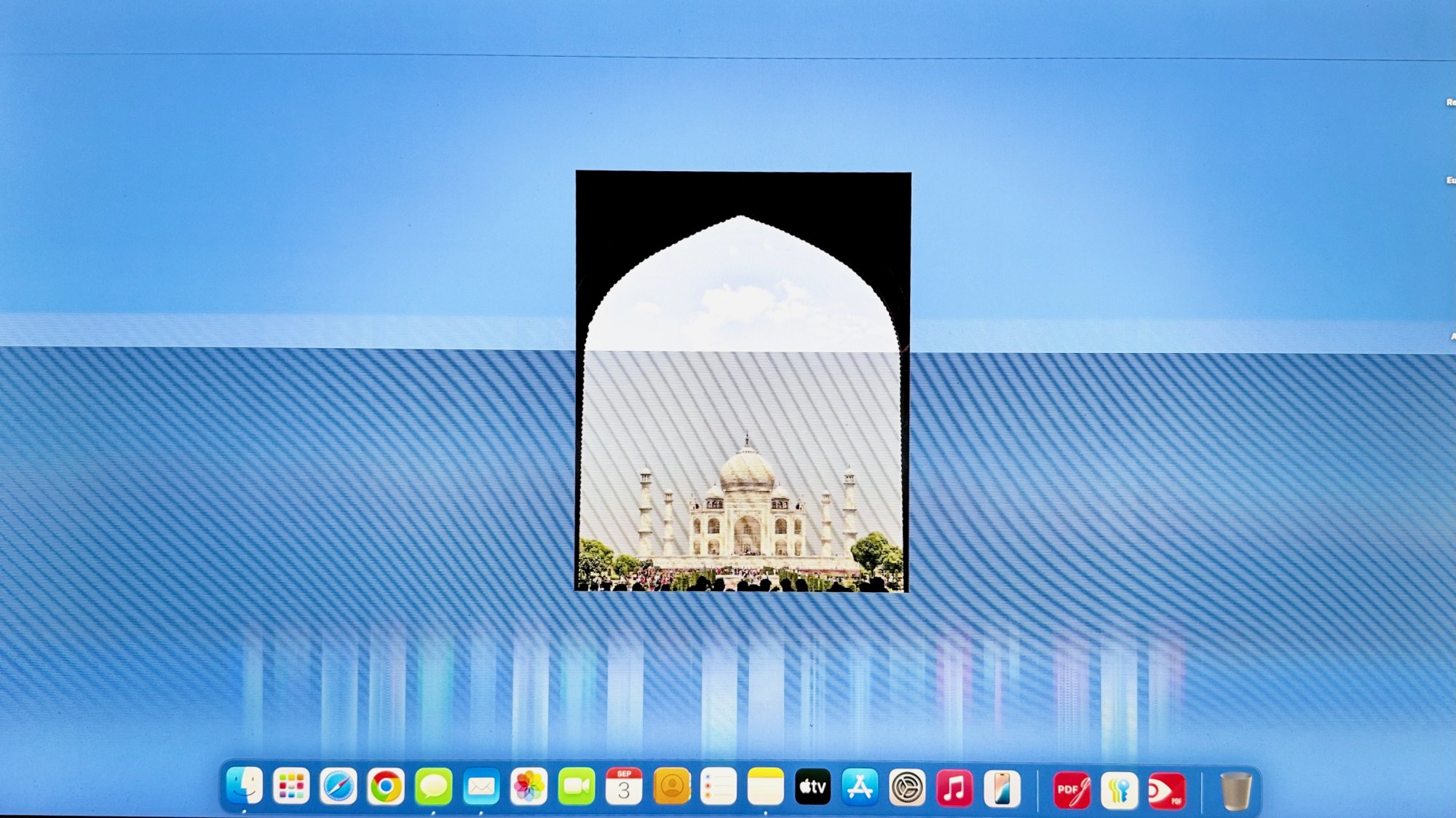Open Launchpad from the dock
Screen dimensions: 1456x818
coord(291,787)
